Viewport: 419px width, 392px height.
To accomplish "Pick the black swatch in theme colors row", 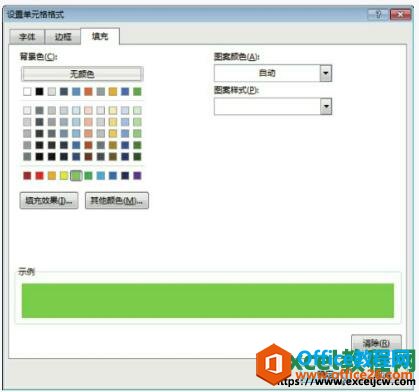I will tap(39, 91).
